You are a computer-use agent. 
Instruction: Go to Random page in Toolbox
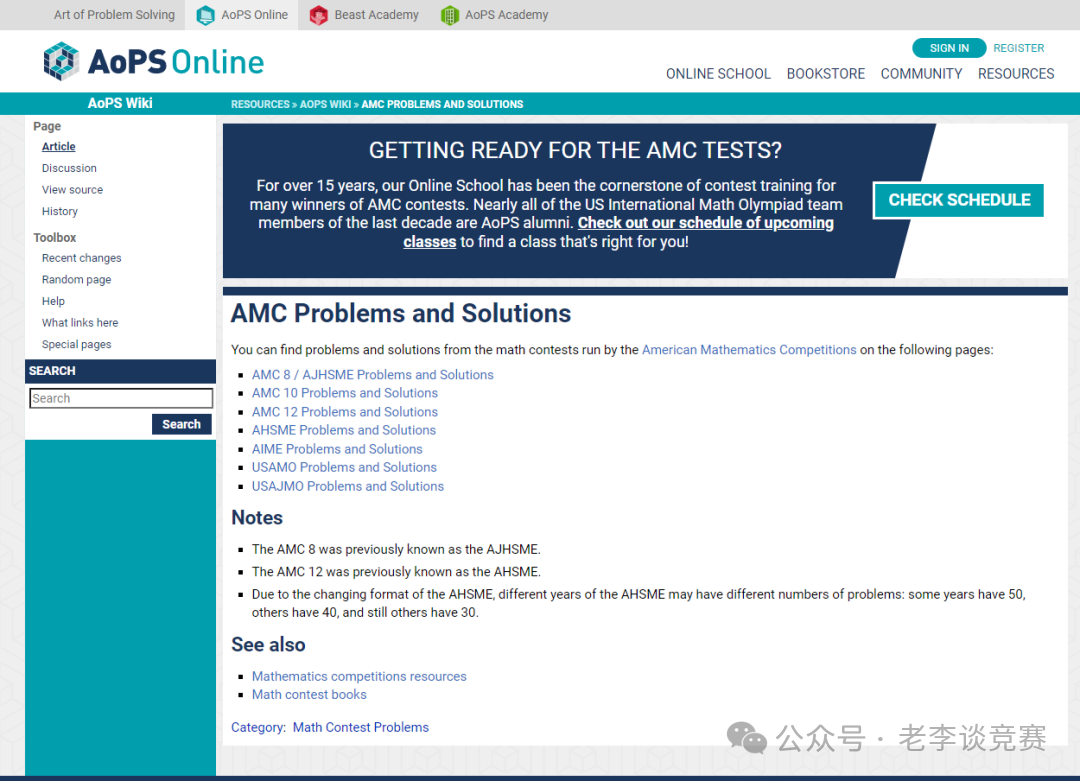76,280
